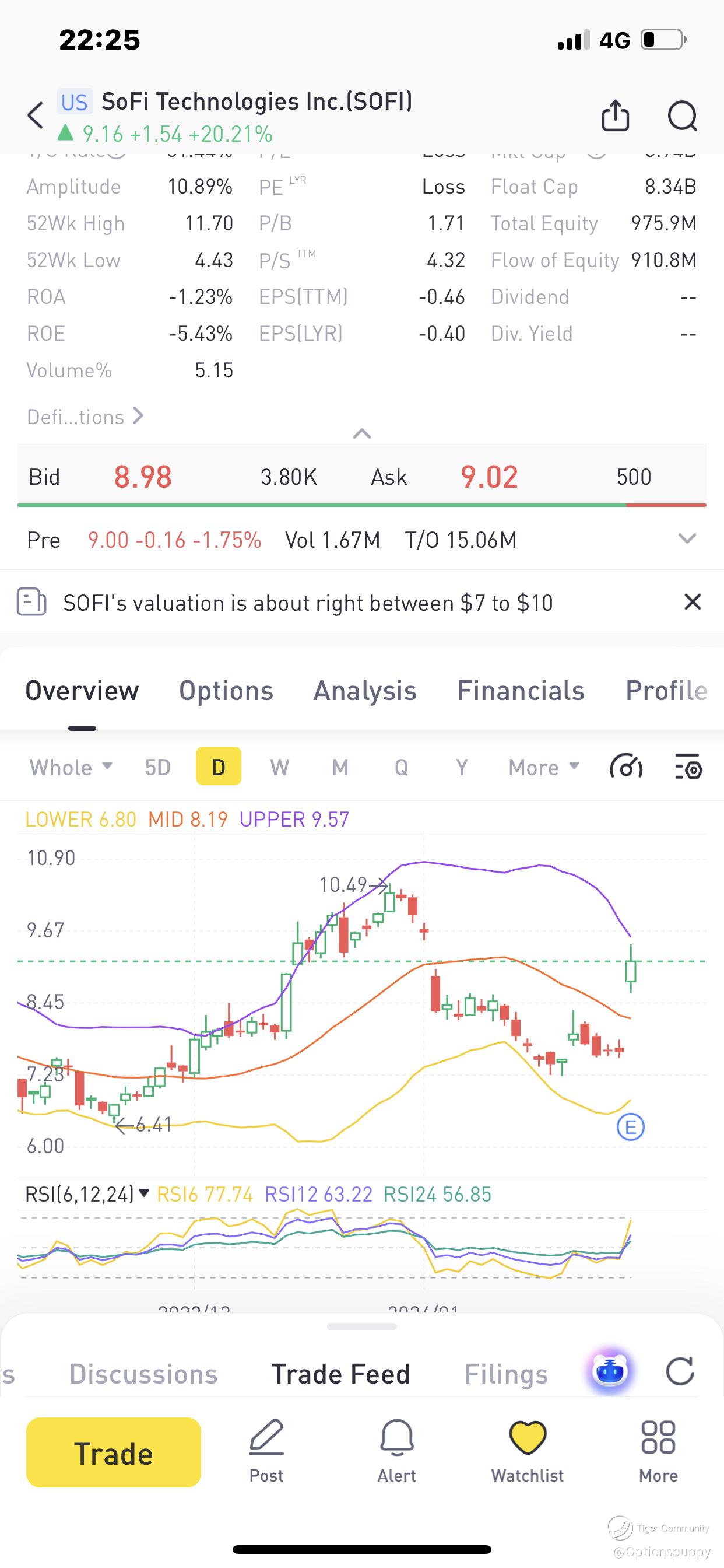Tap the news note icon in the valuation banner
The width and height of the screenshot is (724, 1568).
[31, 602]
